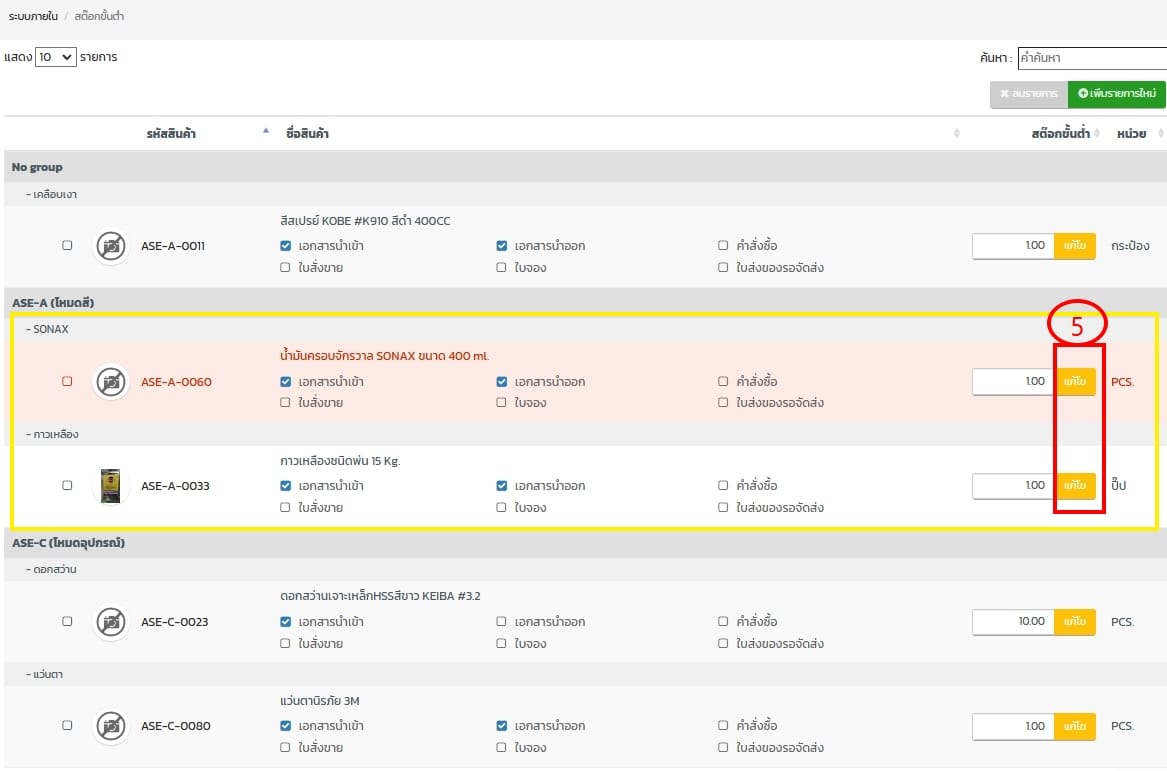Sort by minimum stock column arrow
This screenshot has width=1167, height=771.
[x=1097, y=133]
